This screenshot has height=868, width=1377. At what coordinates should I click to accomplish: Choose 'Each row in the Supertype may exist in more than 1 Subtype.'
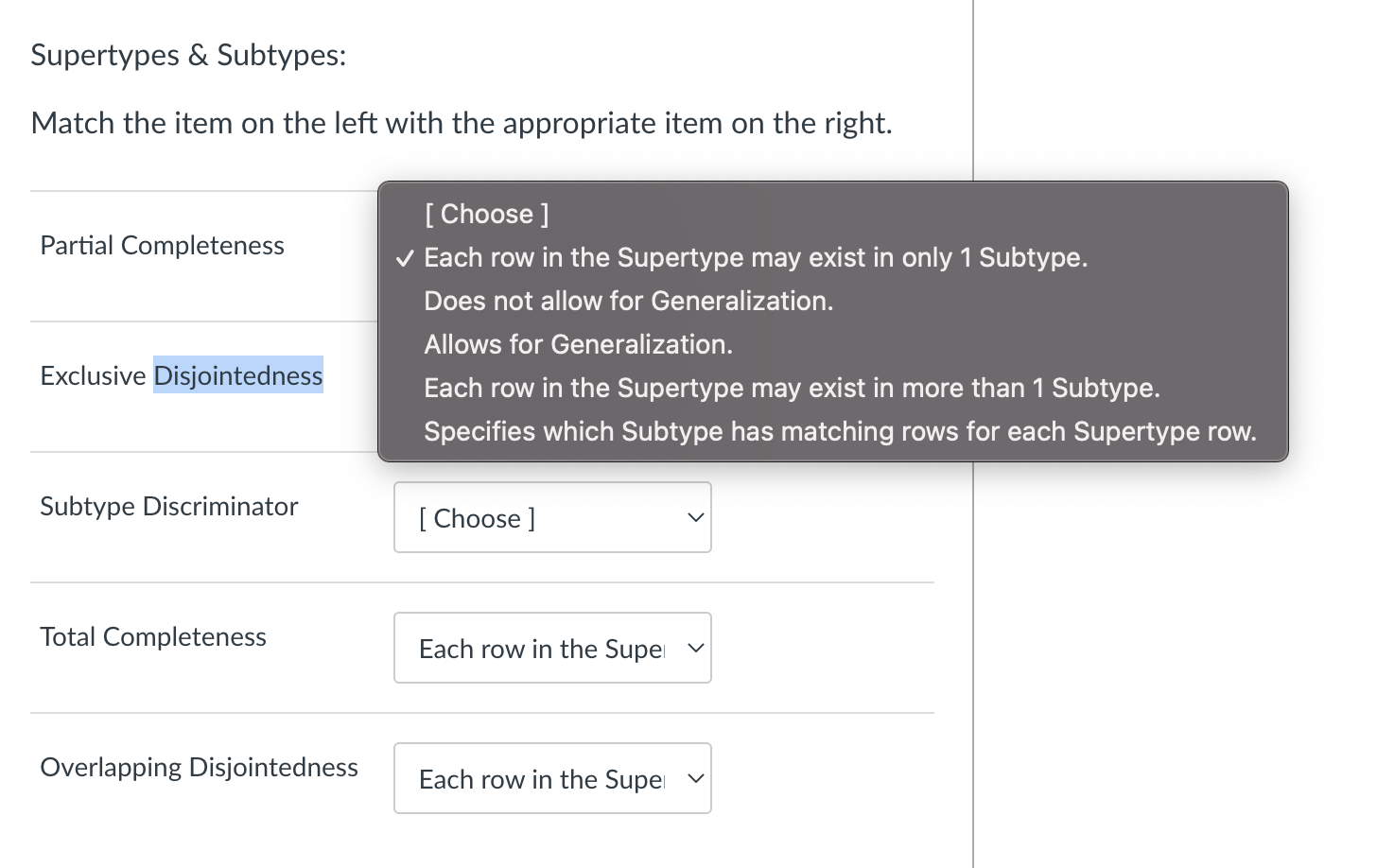coord(792,388)
